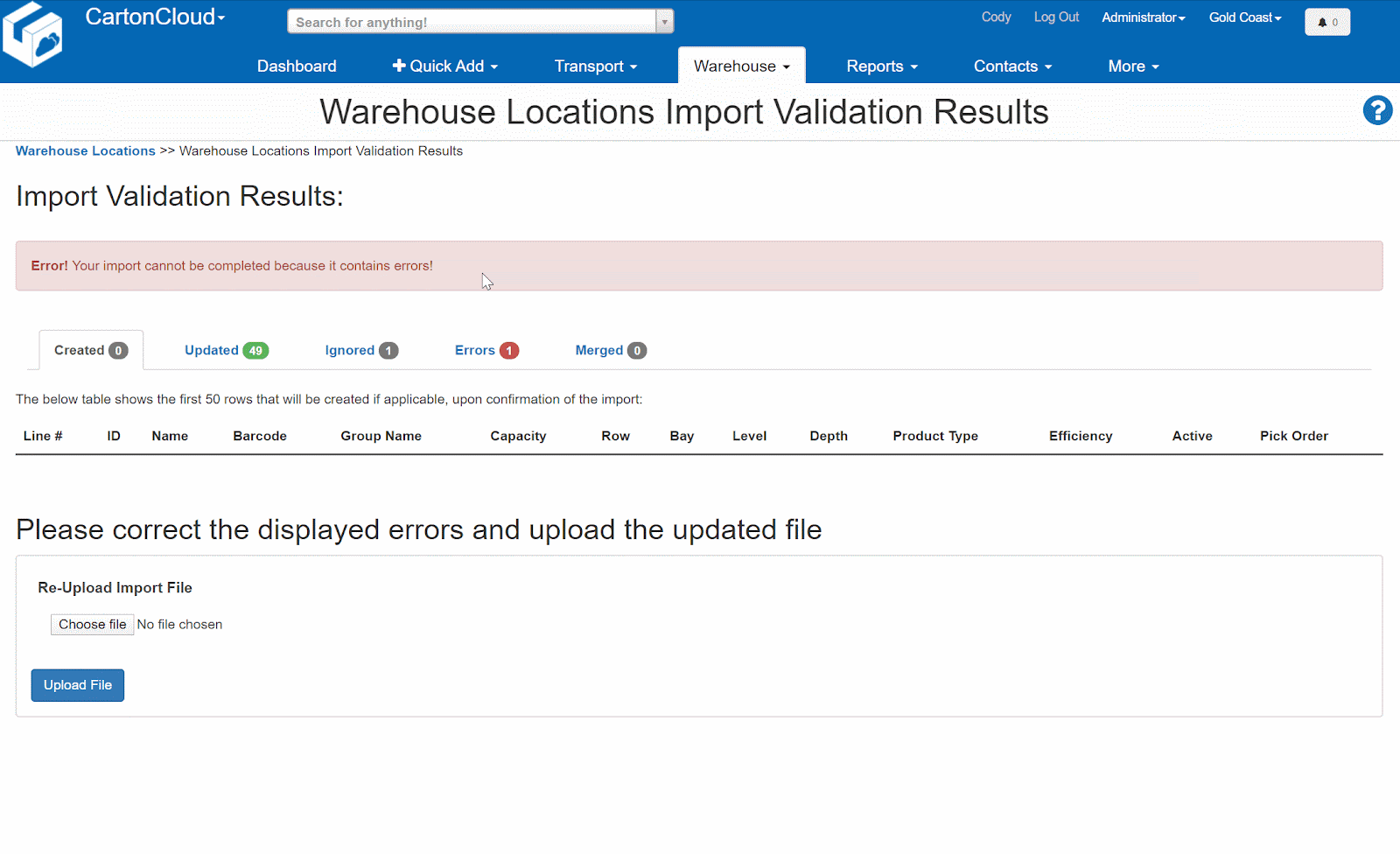Viewport: 1400px width, 854px height.
Task: Open the Reports menu
Action: [881, 66]
